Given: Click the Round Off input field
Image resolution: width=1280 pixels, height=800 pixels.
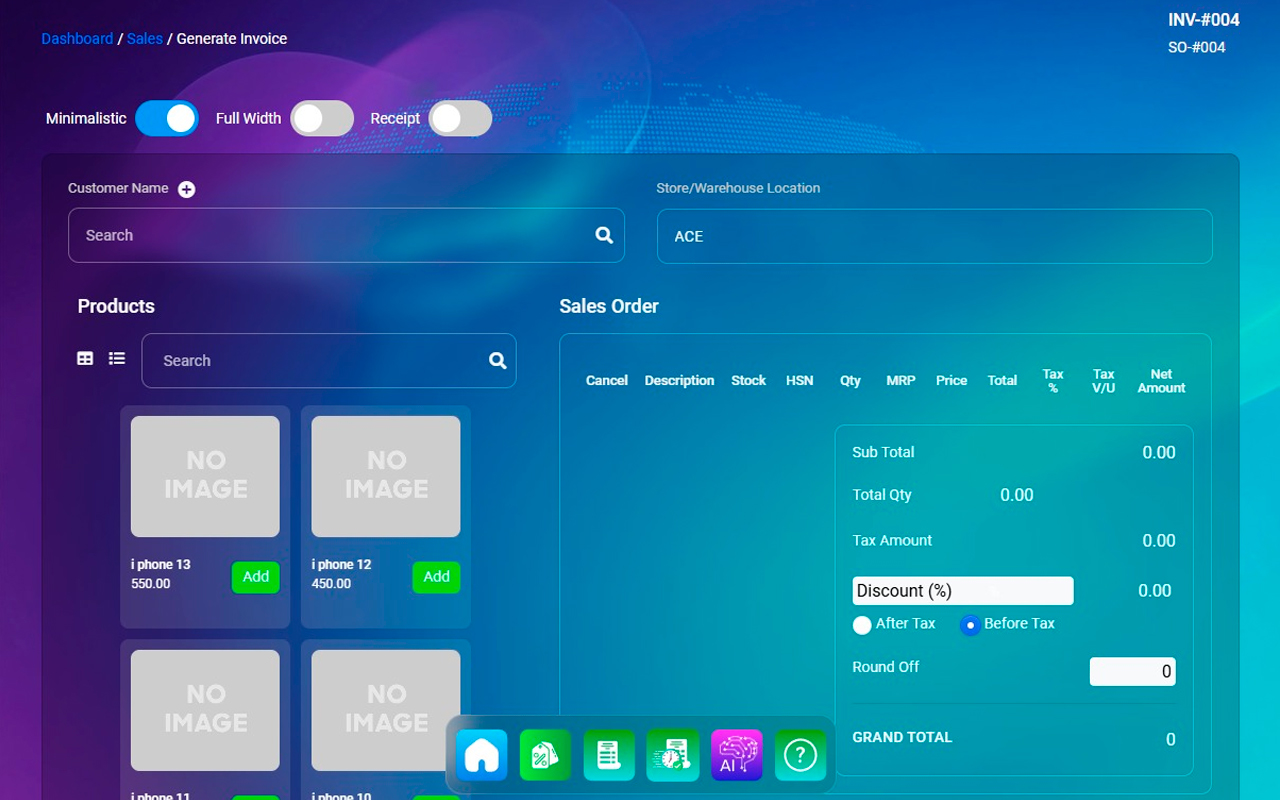Looking at the screenshot, I should (x=1133, y=672).
